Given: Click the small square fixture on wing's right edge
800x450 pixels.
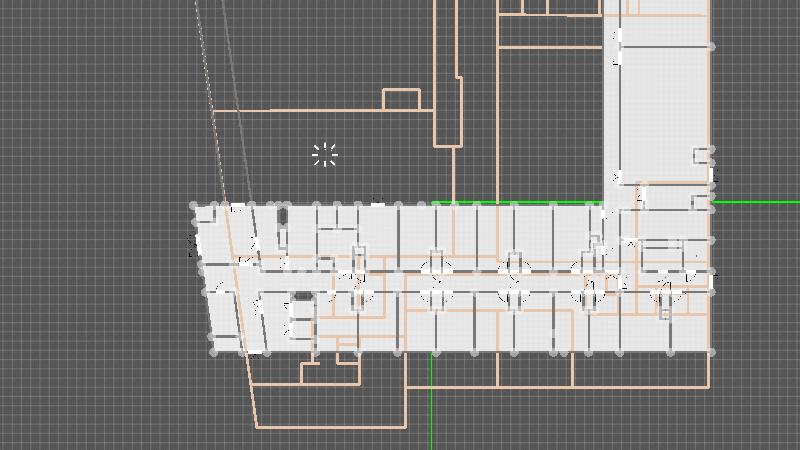Looking at the screenshot, I should pyautogui.click(x=702, y=155).
